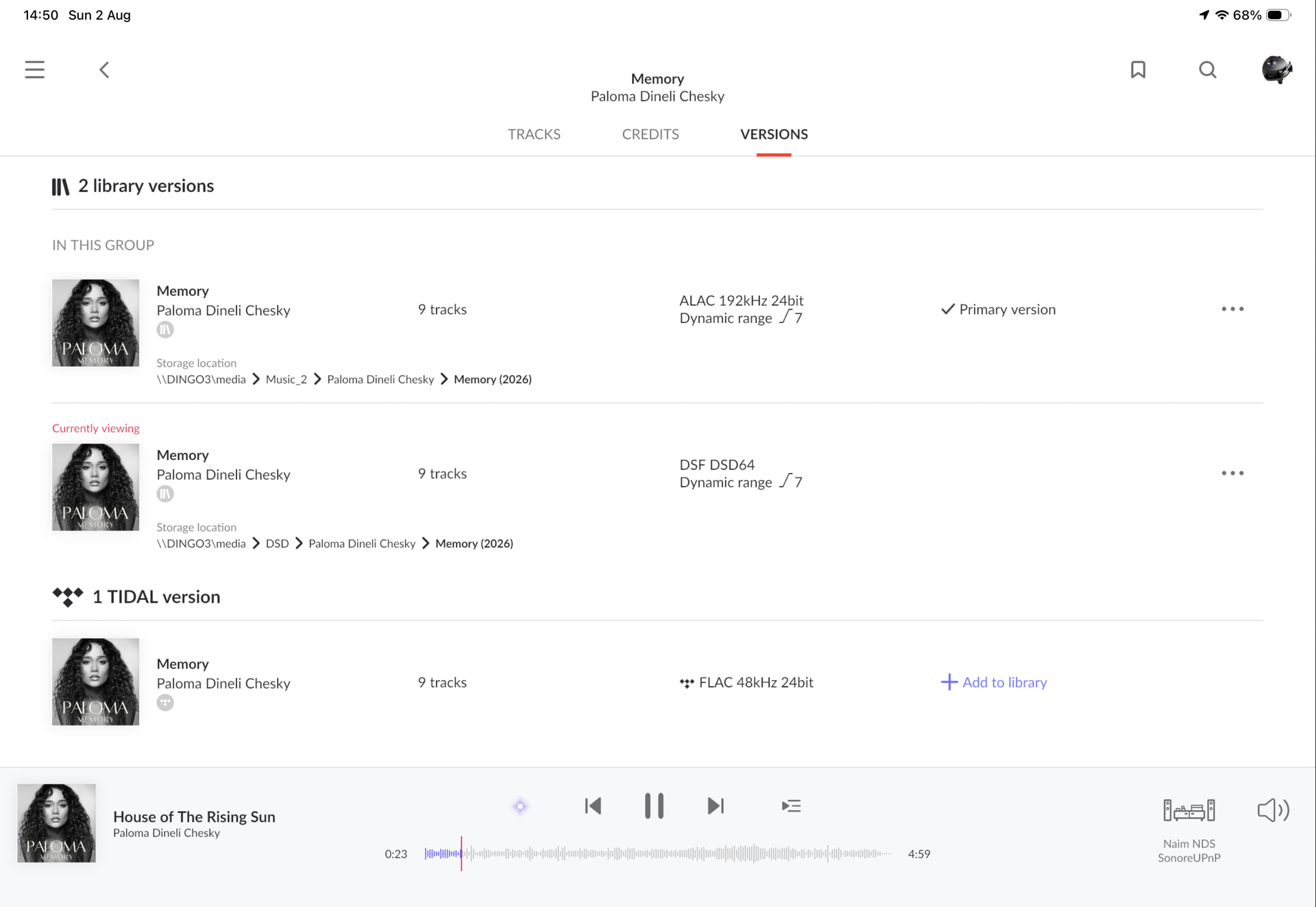Switch to the TRACKS tab
The height and width of the screenshot is (907, 1316).
point(534,134)
